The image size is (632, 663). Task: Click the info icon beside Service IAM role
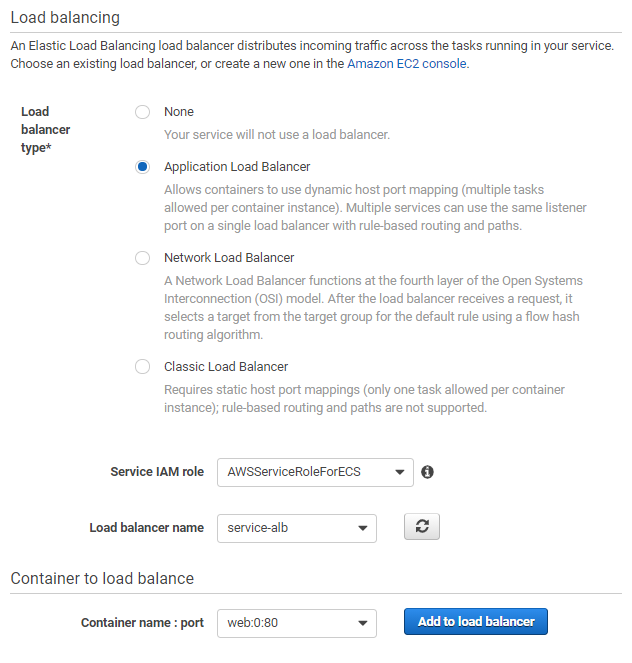point(427,472)
